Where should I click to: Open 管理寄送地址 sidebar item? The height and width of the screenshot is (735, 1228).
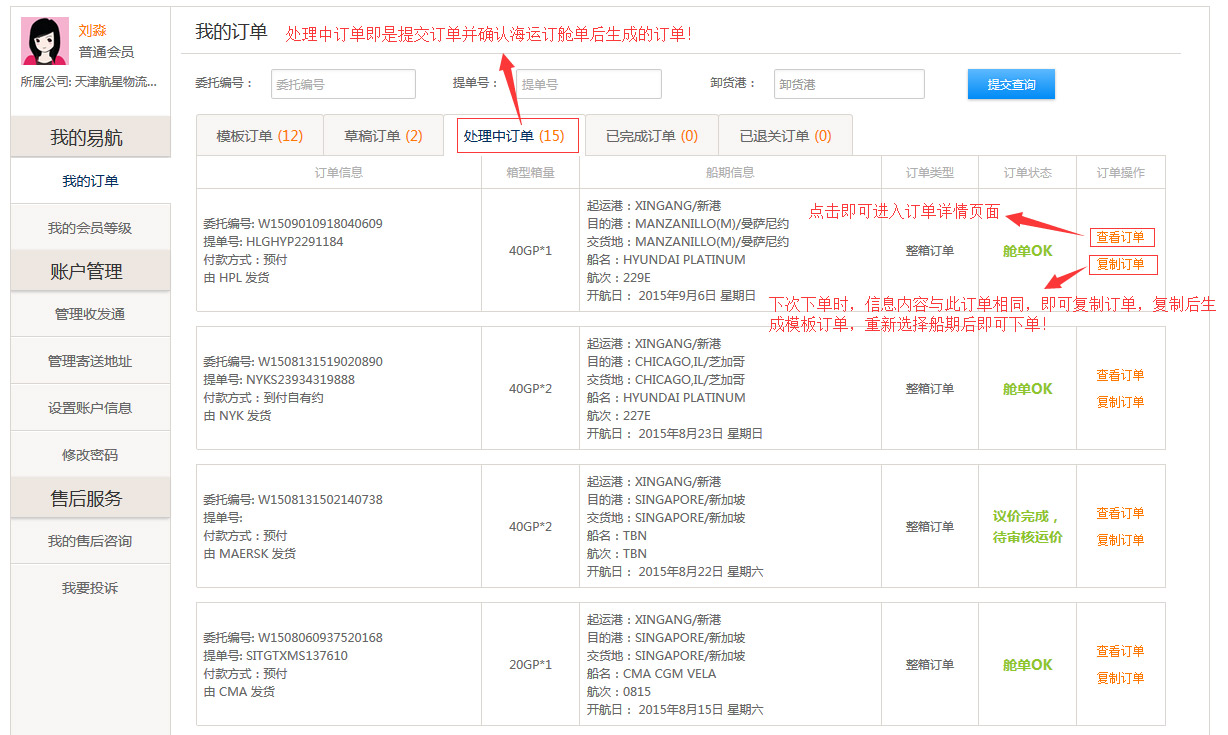tap(90, 361)
